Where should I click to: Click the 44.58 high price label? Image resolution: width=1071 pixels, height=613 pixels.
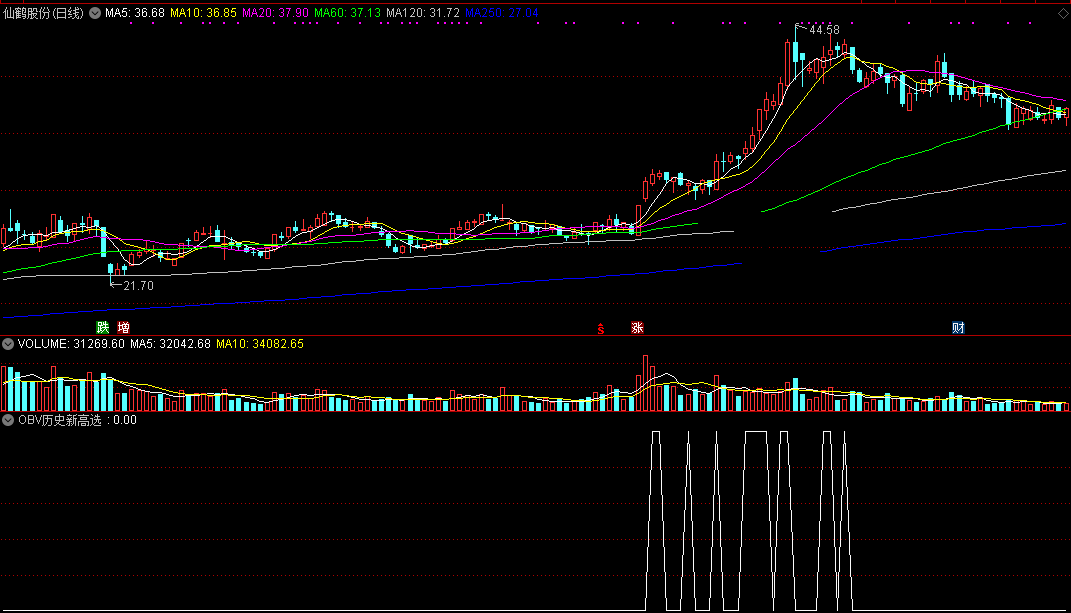(824, 30)
